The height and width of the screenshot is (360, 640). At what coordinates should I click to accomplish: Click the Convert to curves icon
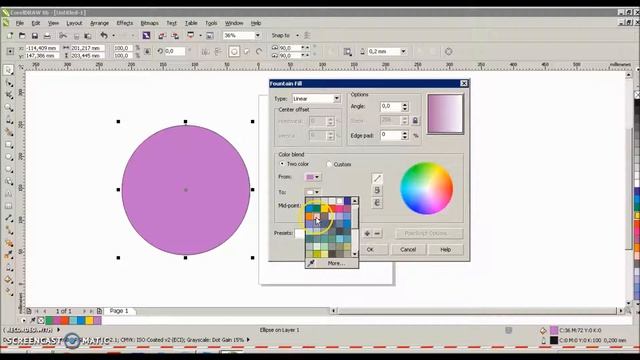(449, 51)
